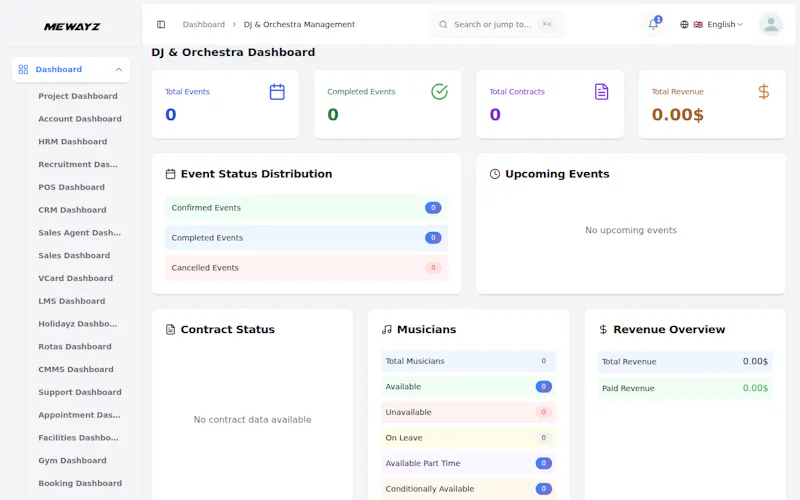Screen dimensions: 800x500
Task: Click the Upcoming Events clock icon
Action: (494, 174)
